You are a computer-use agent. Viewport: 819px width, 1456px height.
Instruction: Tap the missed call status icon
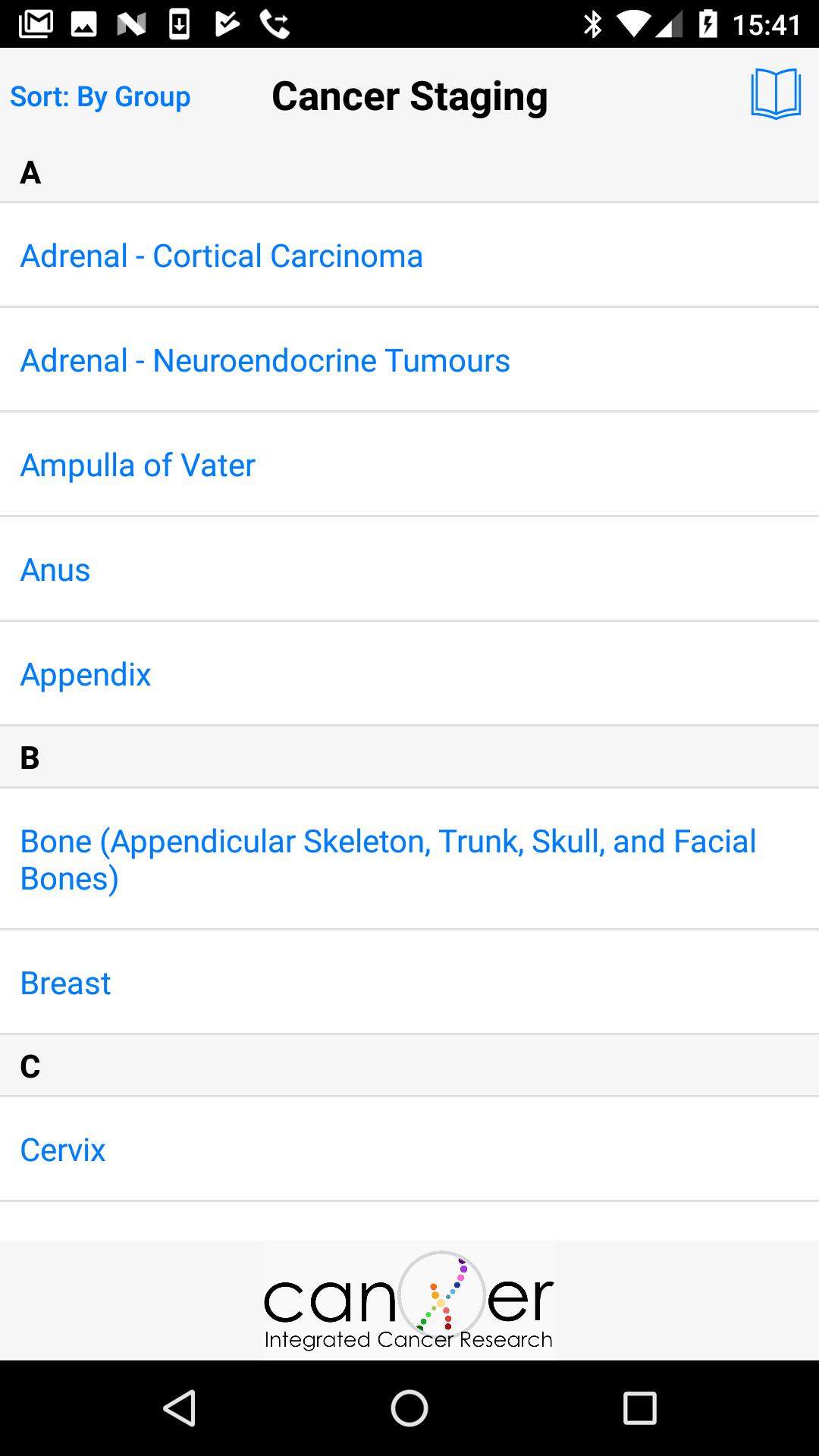tap(275, 24)
